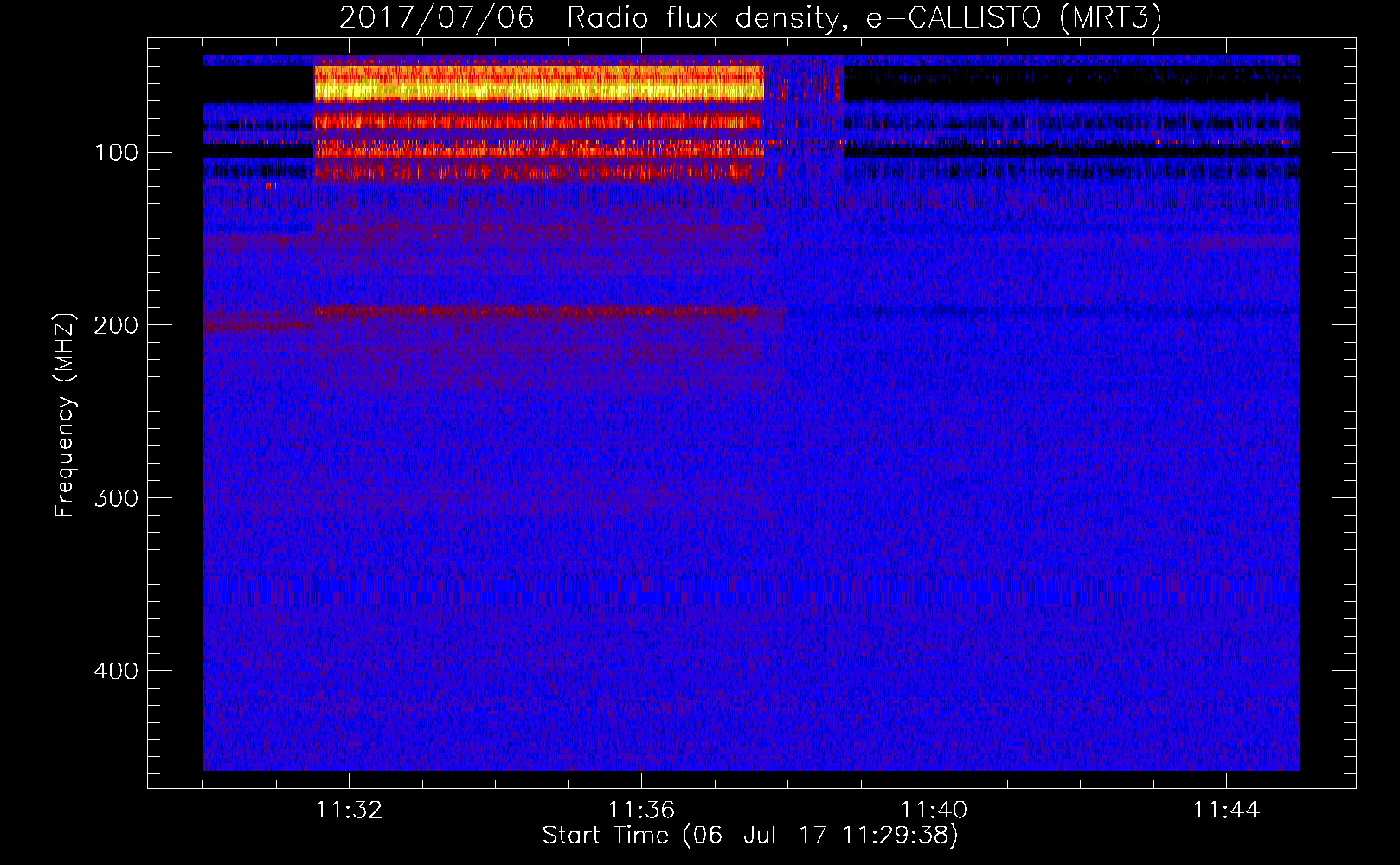1400x865 pixels.
Task: Click the 11:40 time tick label
Action: point(934,811)
